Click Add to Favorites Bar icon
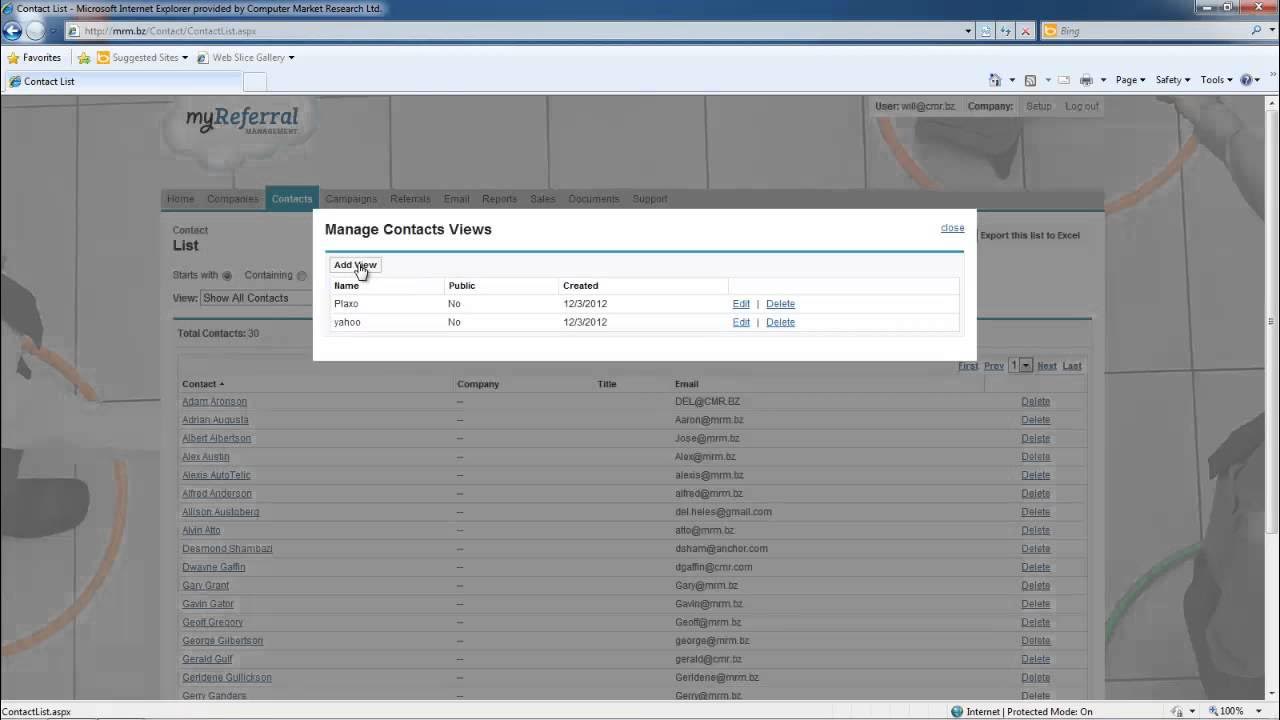Screen dimensions: 1280x720 point(84,58)
